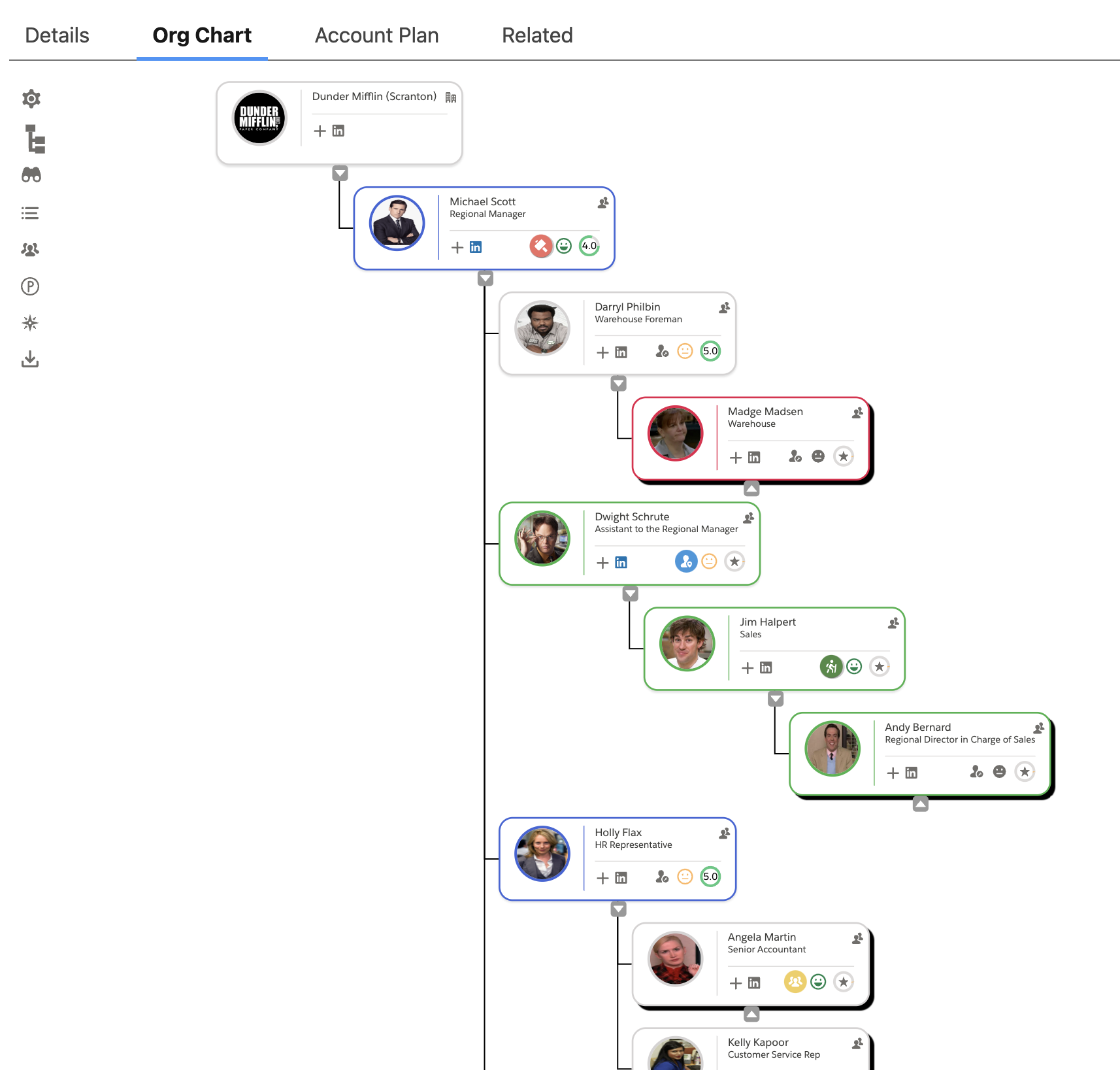The width and height of the screenshot is (1120, 1076).
Task: Open Holly Flax's profile photo
Action: 542,854
